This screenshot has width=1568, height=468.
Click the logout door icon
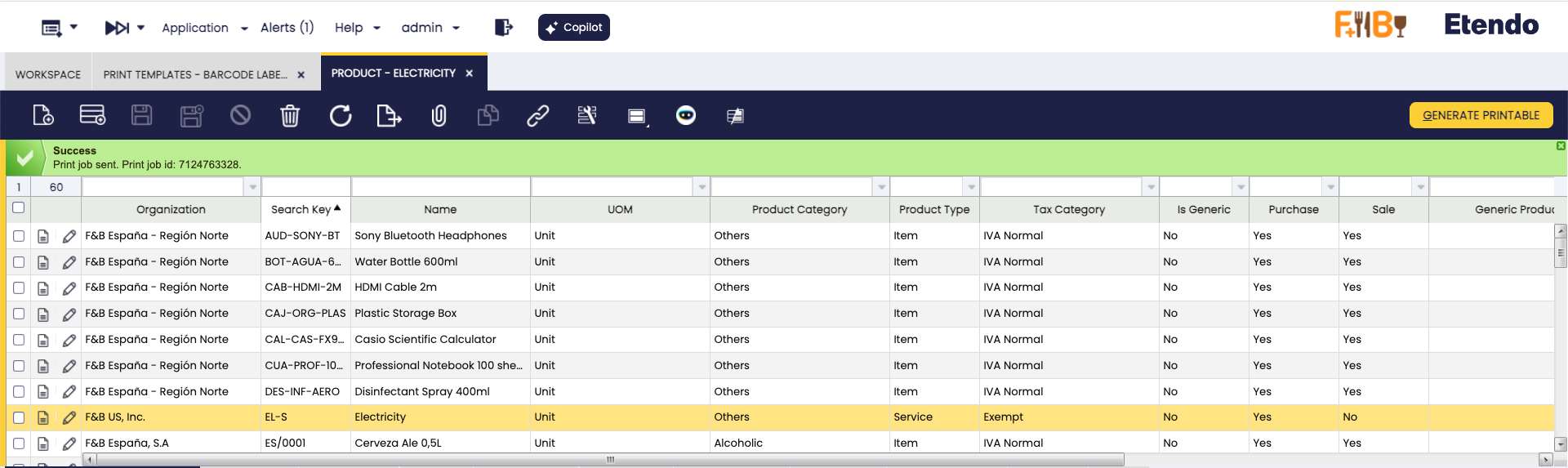[x=503, y=28]
